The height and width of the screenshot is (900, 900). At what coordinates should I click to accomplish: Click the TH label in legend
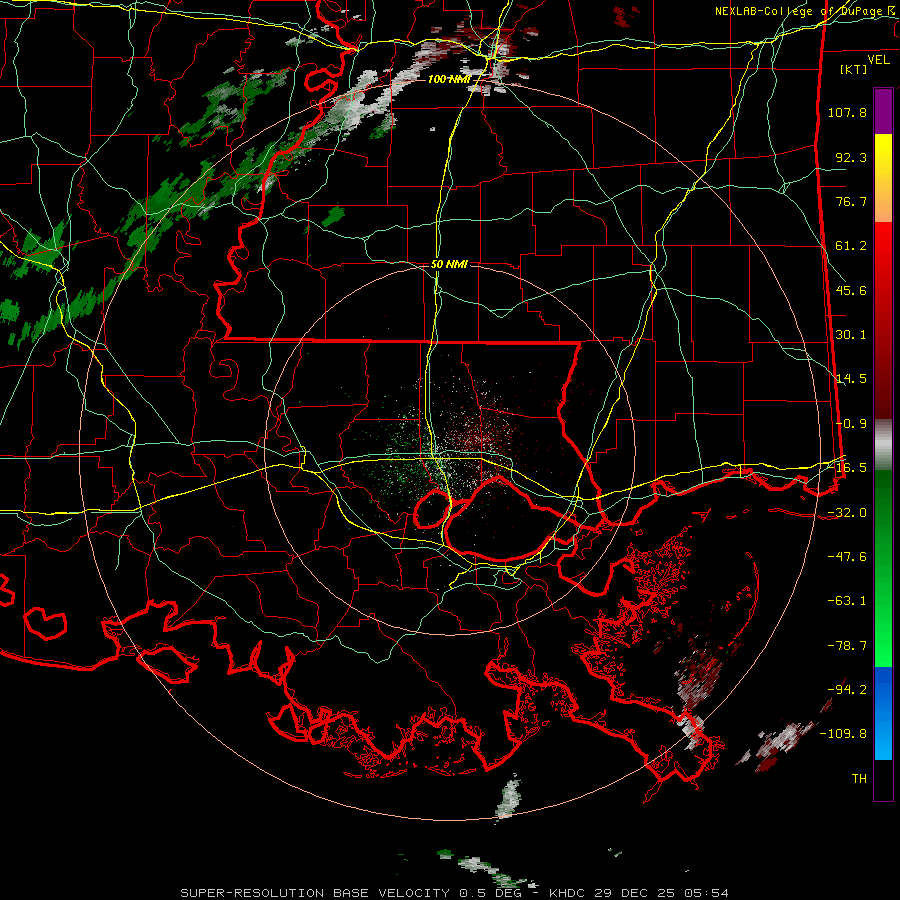click(859, 779)
